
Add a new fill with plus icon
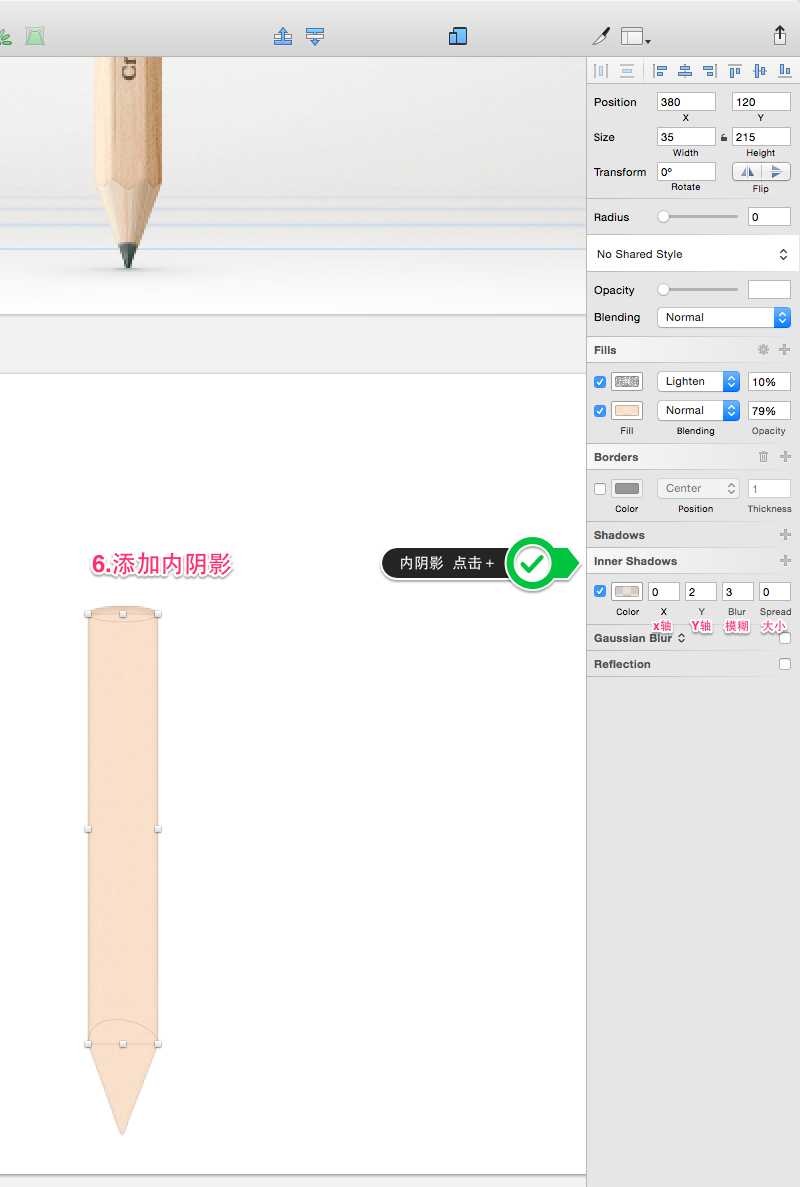tap(785, 350)
